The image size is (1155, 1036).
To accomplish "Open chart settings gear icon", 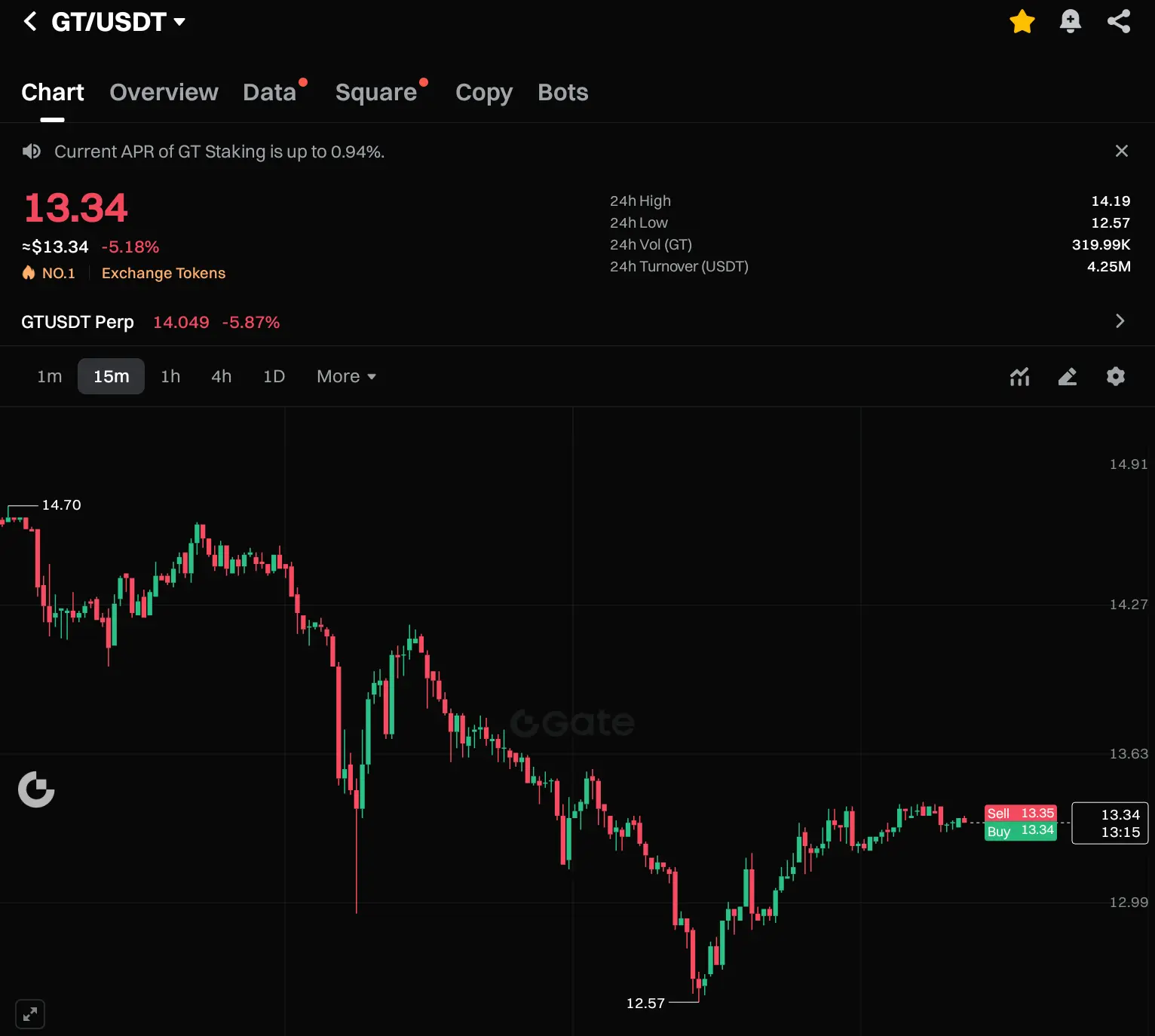I will click(x=1116, y=376).
